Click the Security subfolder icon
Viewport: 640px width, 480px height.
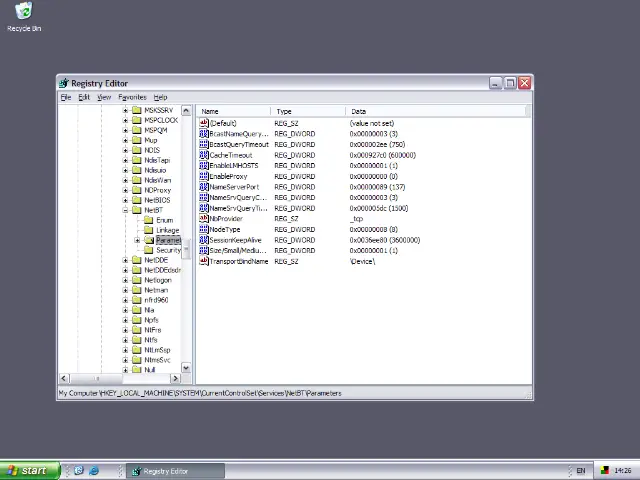click(149, 250)
